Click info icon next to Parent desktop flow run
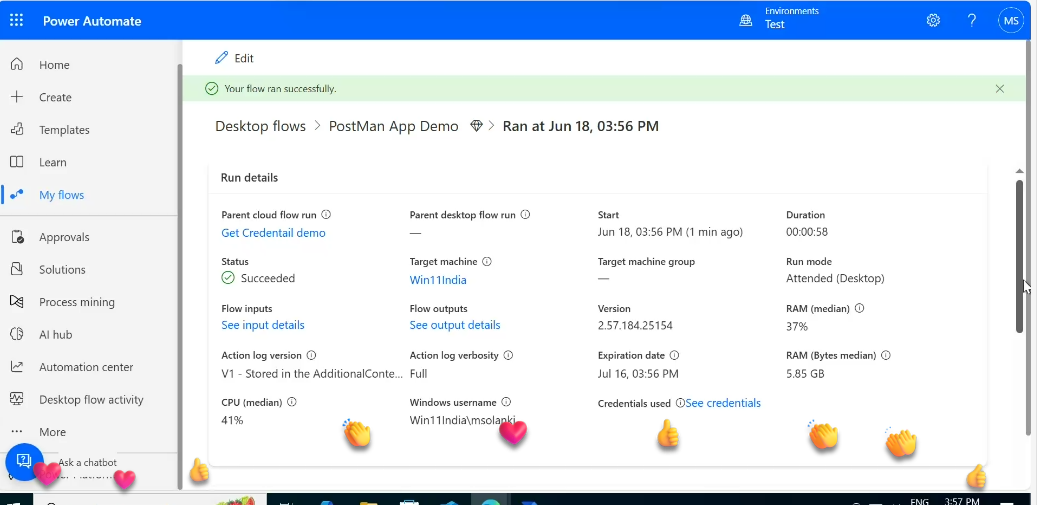 (525, 215)
